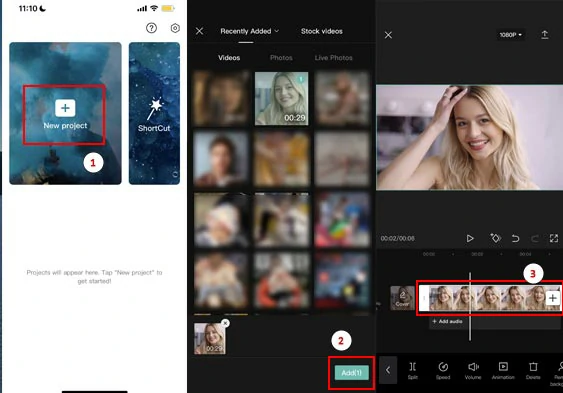Viewport: 563px width, 393px height.
Task: Open the settings hexagon icon
Action: click(175, 28)
